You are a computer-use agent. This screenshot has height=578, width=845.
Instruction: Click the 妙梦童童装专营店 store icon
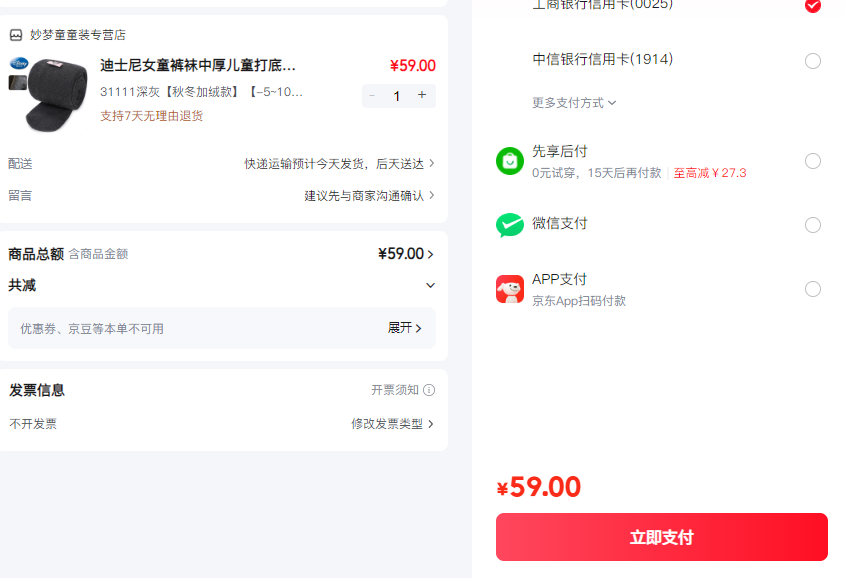(14, 34)
